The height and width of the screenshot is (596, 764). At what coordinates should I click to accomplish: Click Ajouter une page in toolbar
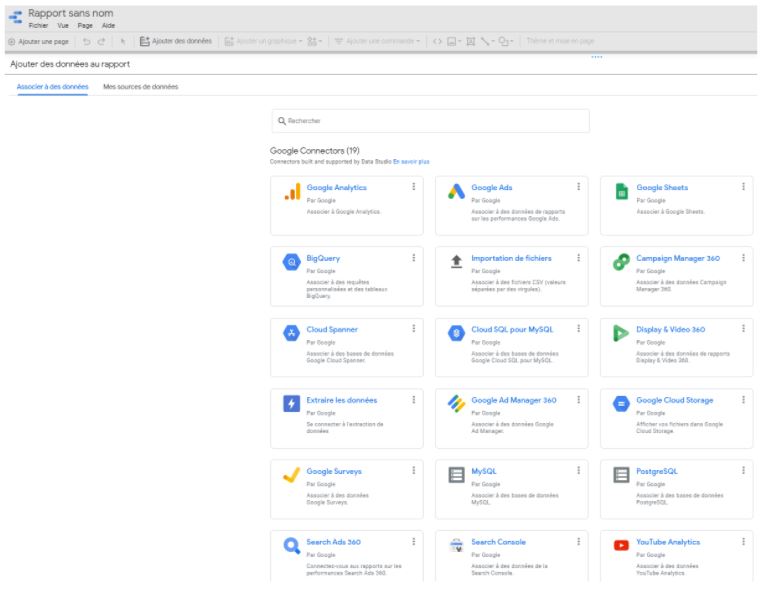[38, 40]
